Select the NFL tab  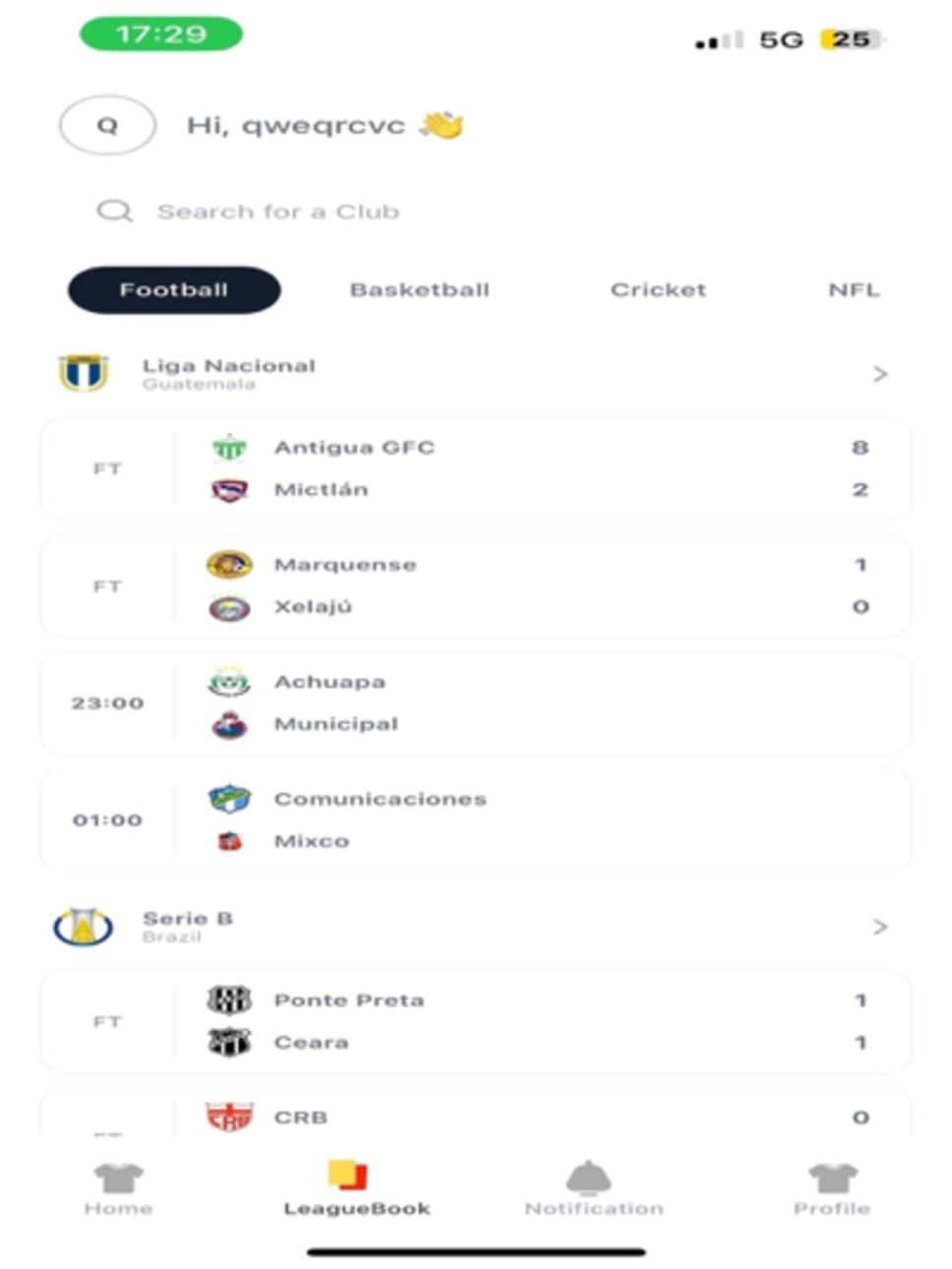[x=854, y=290]
